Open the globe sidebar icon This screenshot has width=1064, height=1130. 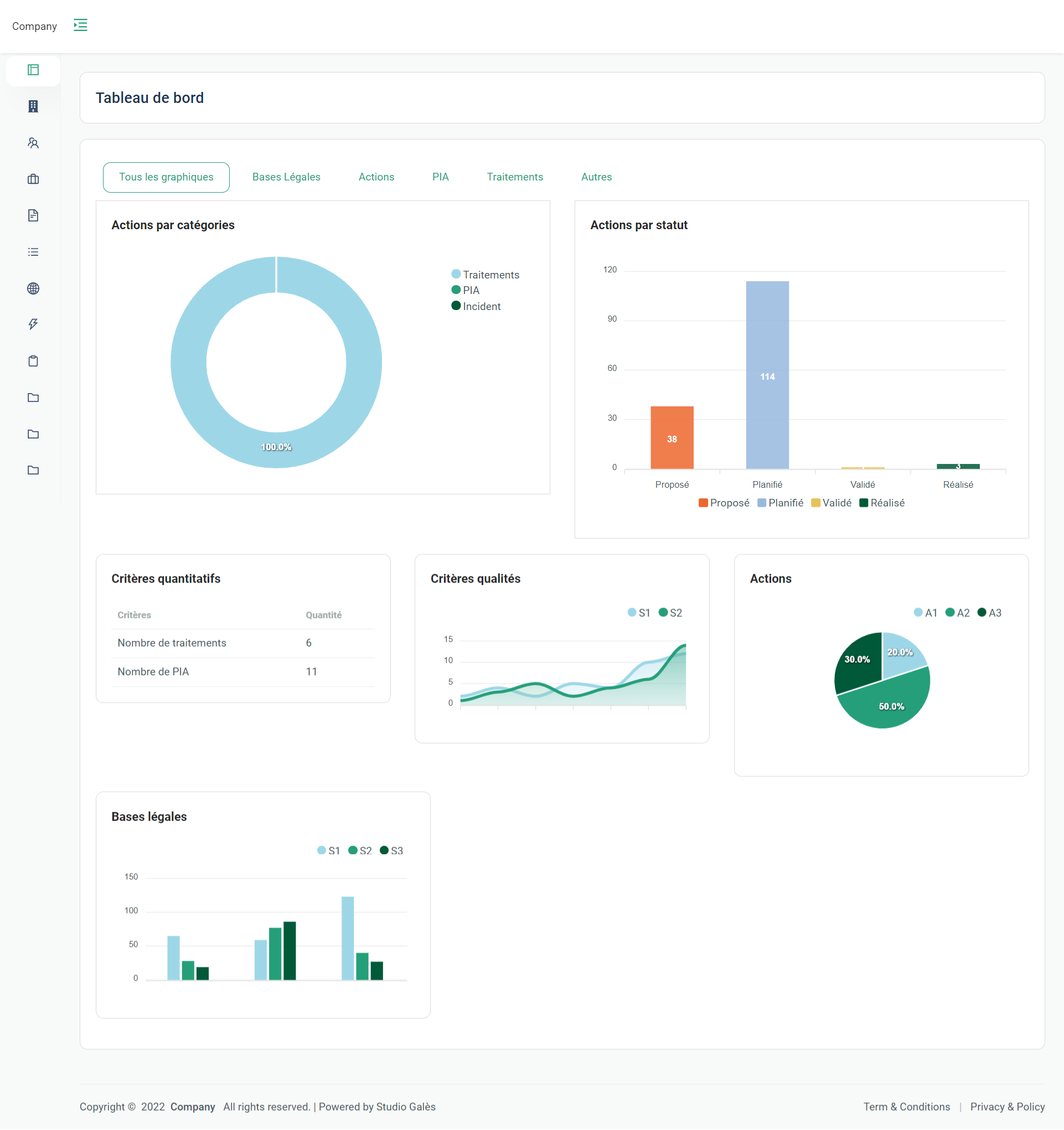click(33, 288)
